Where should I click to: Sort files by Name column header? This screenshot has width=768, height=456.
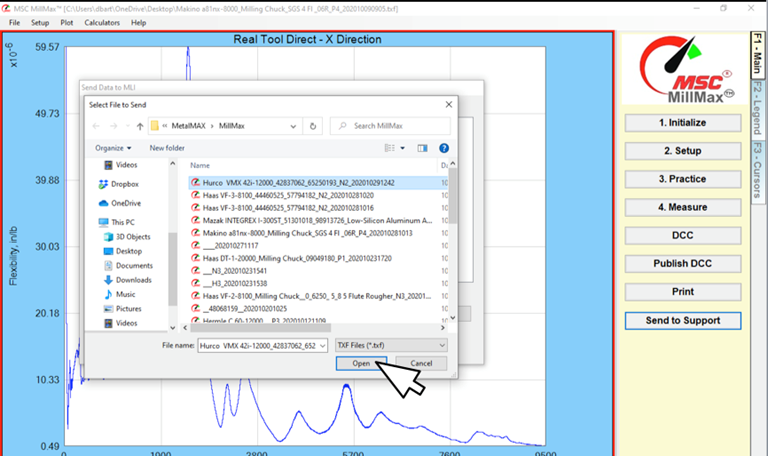point(200,166)
